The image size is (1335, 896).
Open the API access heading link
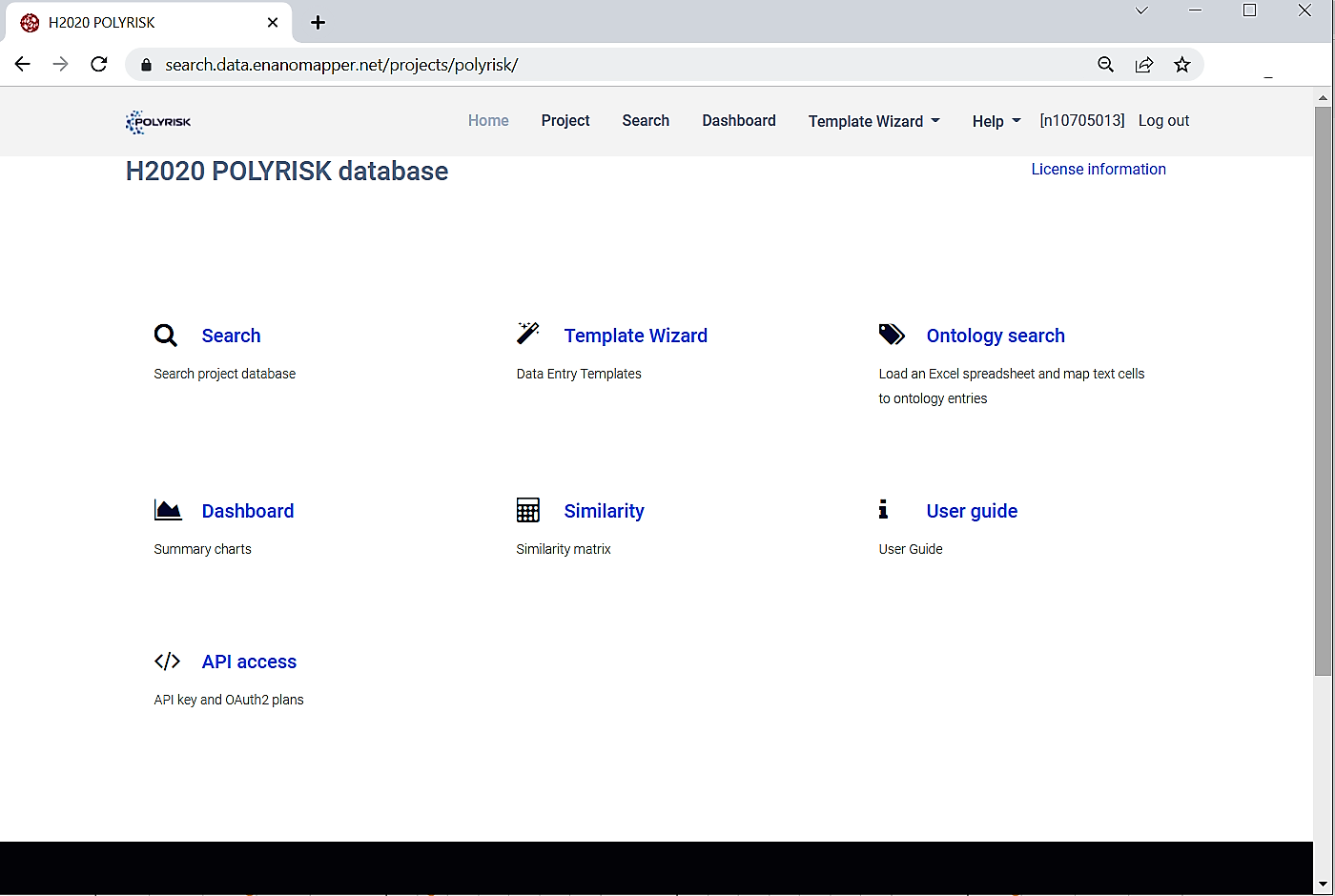(x=249, y=662)
